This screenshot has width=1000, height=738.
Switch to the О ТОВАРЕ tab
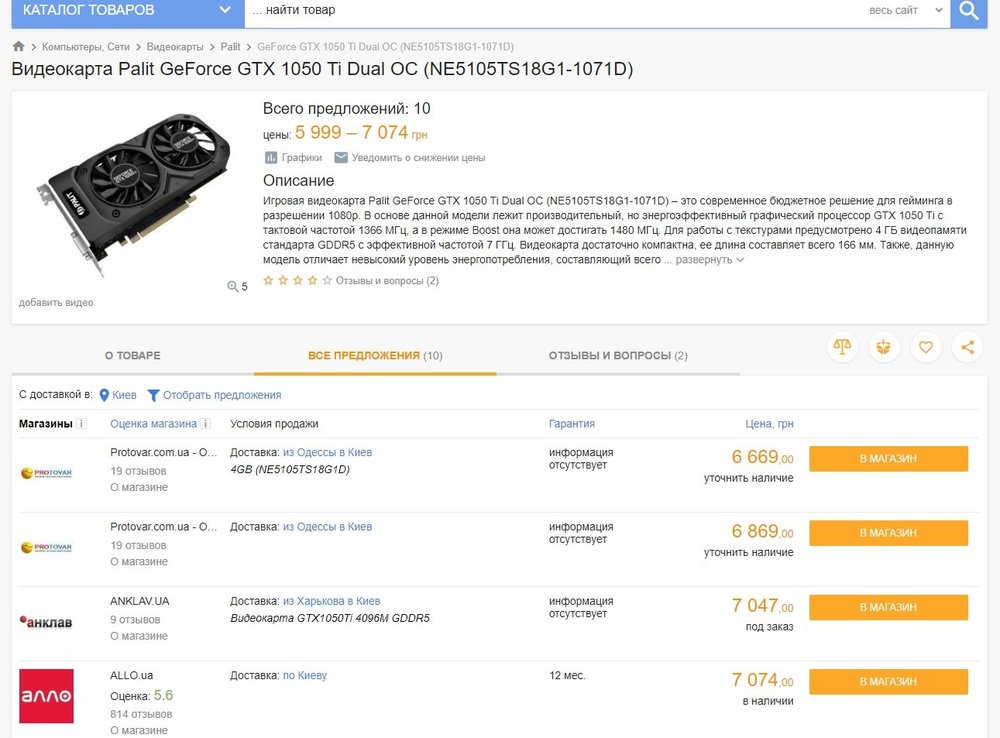(x=132, y=356)
